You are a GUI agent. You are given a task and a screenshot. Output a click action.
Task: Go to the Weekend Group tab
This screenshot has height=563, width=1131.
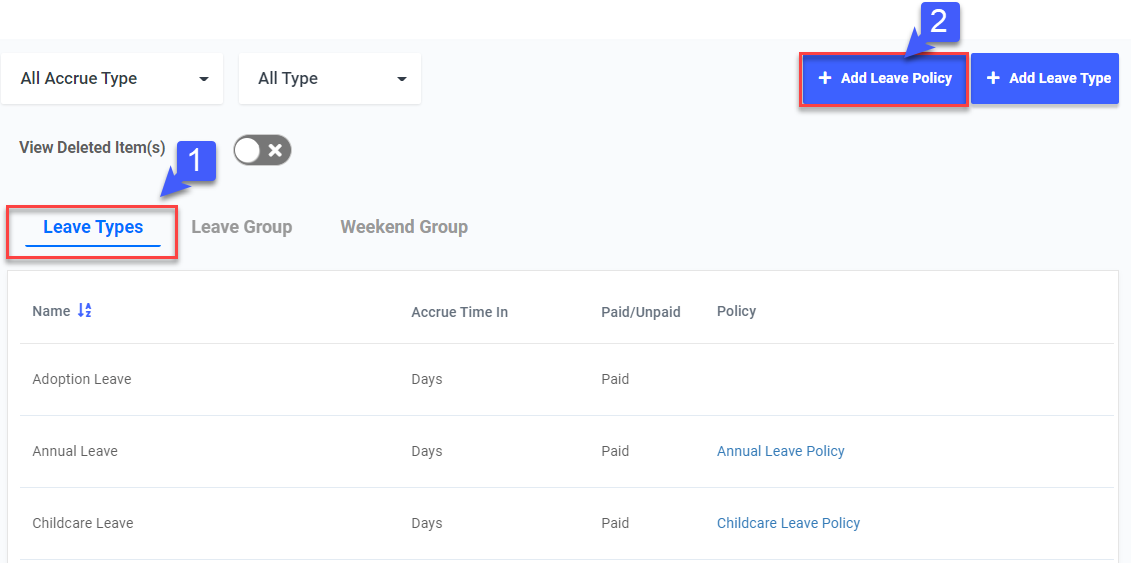point(404,227)
